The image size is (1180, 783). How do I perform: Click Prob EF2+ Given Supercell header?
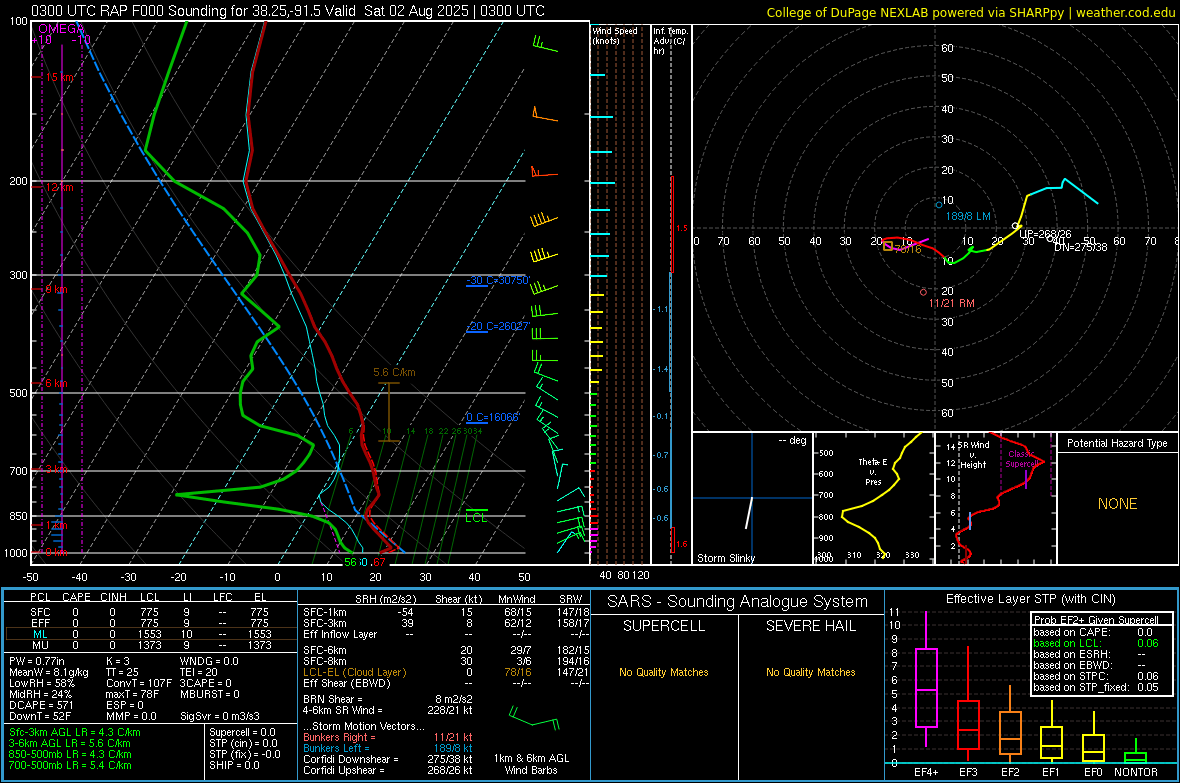[x=1096, y=620]
